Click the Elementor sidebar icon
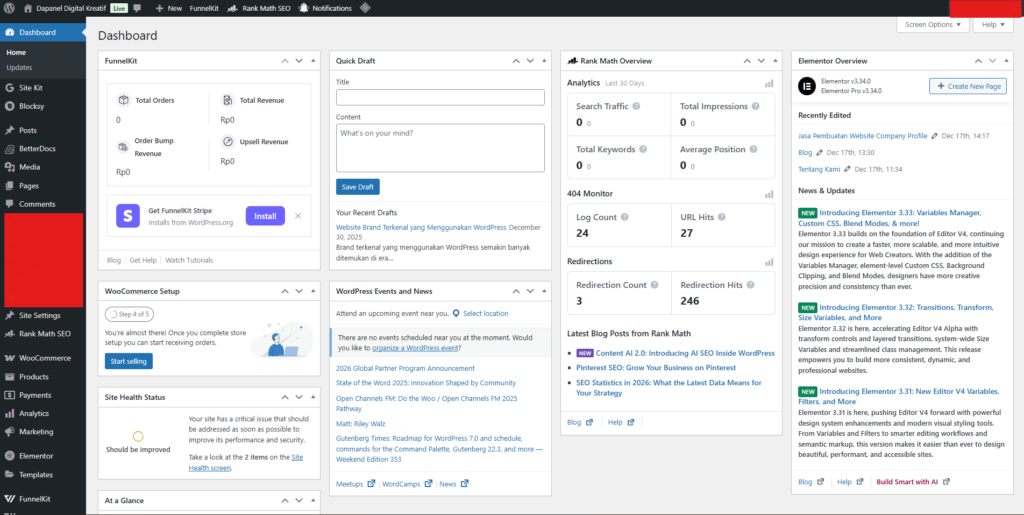 [x=9, y=456]
